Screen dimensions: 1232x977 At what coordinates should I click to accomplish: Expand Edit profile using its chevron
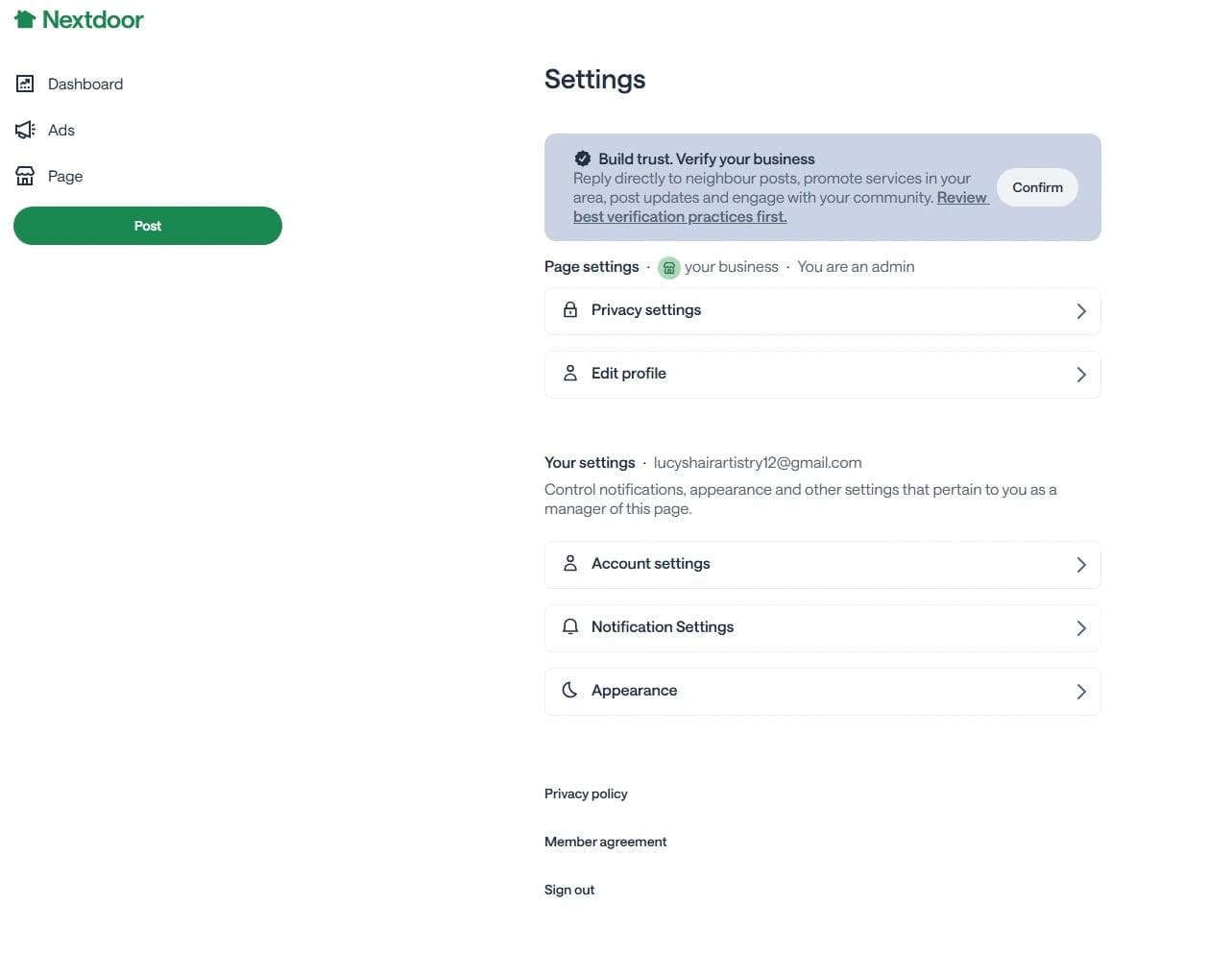[1081, 375]
